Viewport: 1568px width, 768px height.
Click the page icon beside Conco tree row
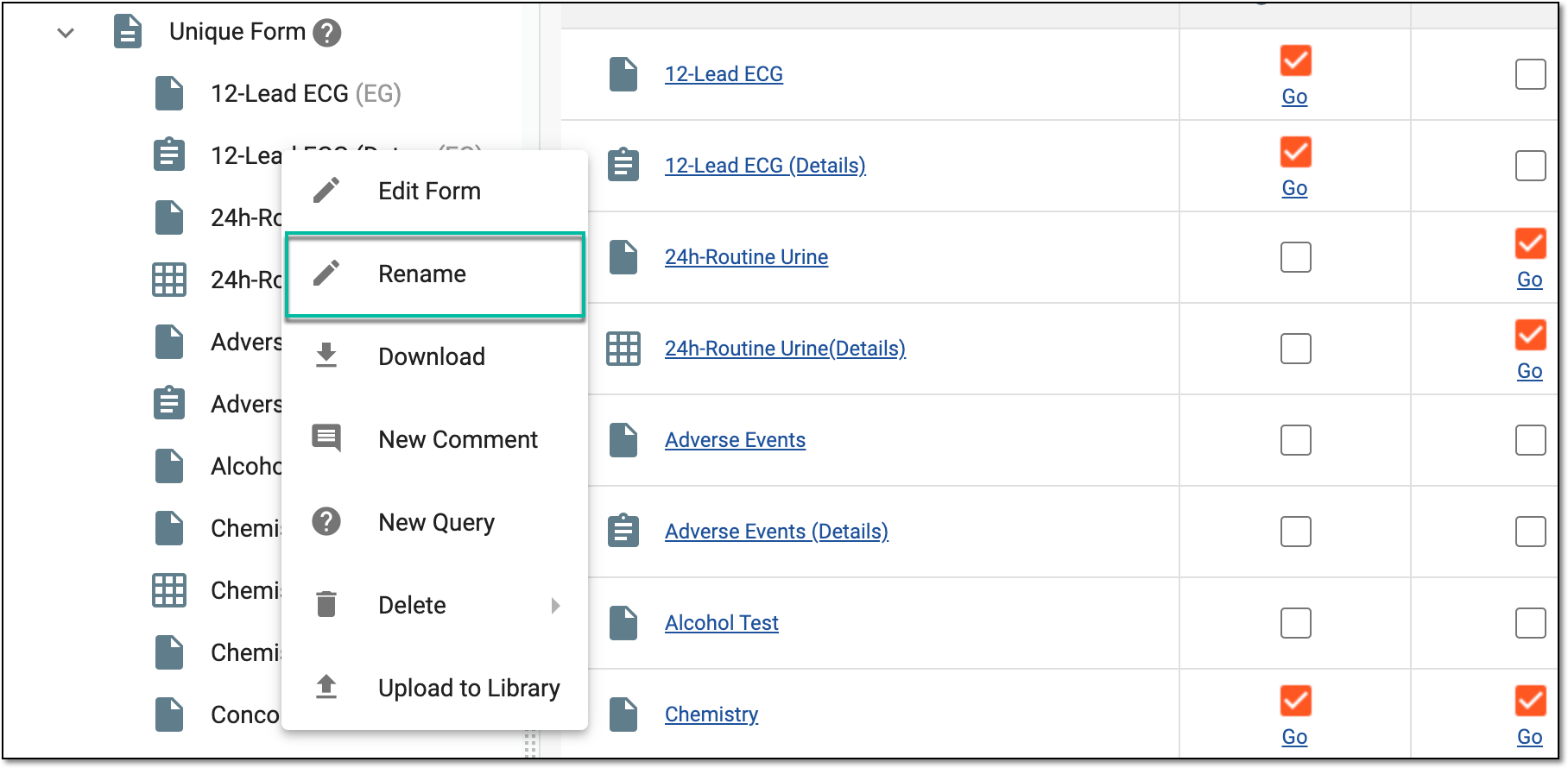(x=169, y=714)
